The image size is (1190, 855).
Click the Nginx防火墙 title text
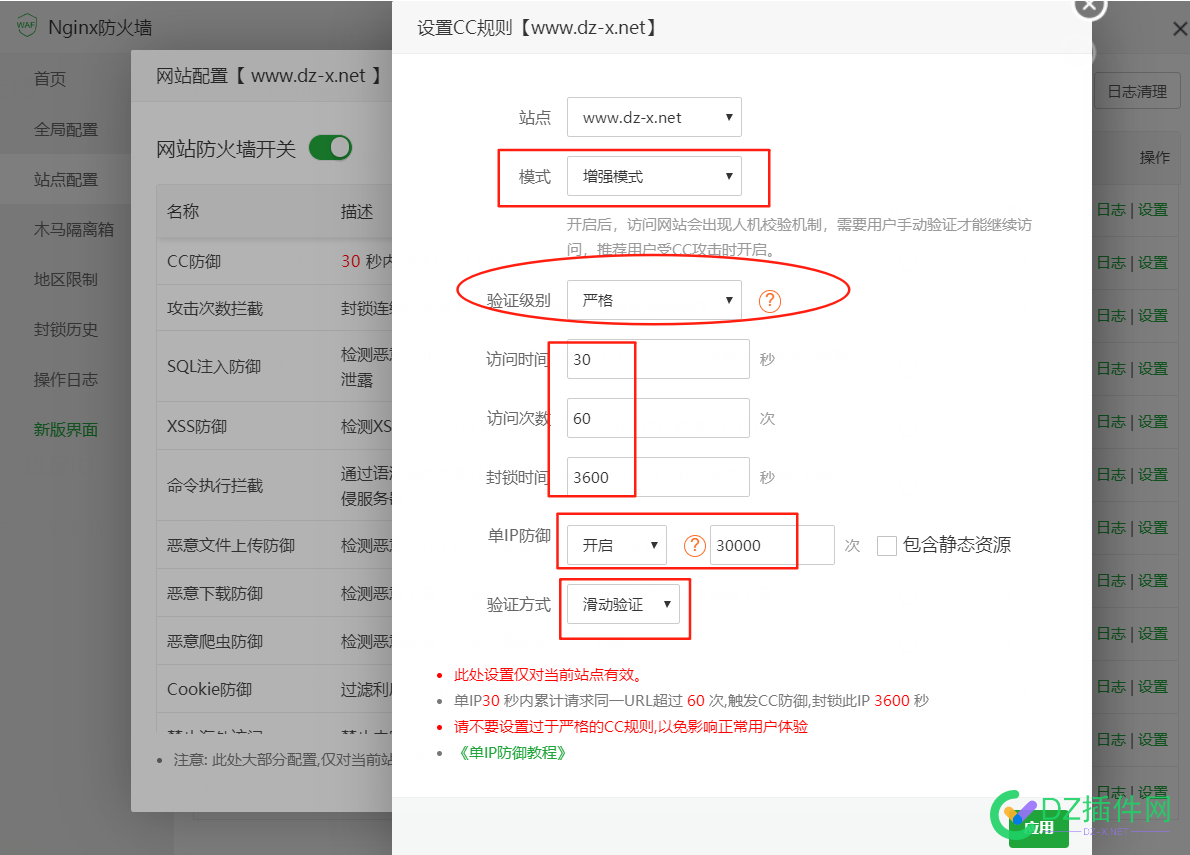[x=100, y=27]
